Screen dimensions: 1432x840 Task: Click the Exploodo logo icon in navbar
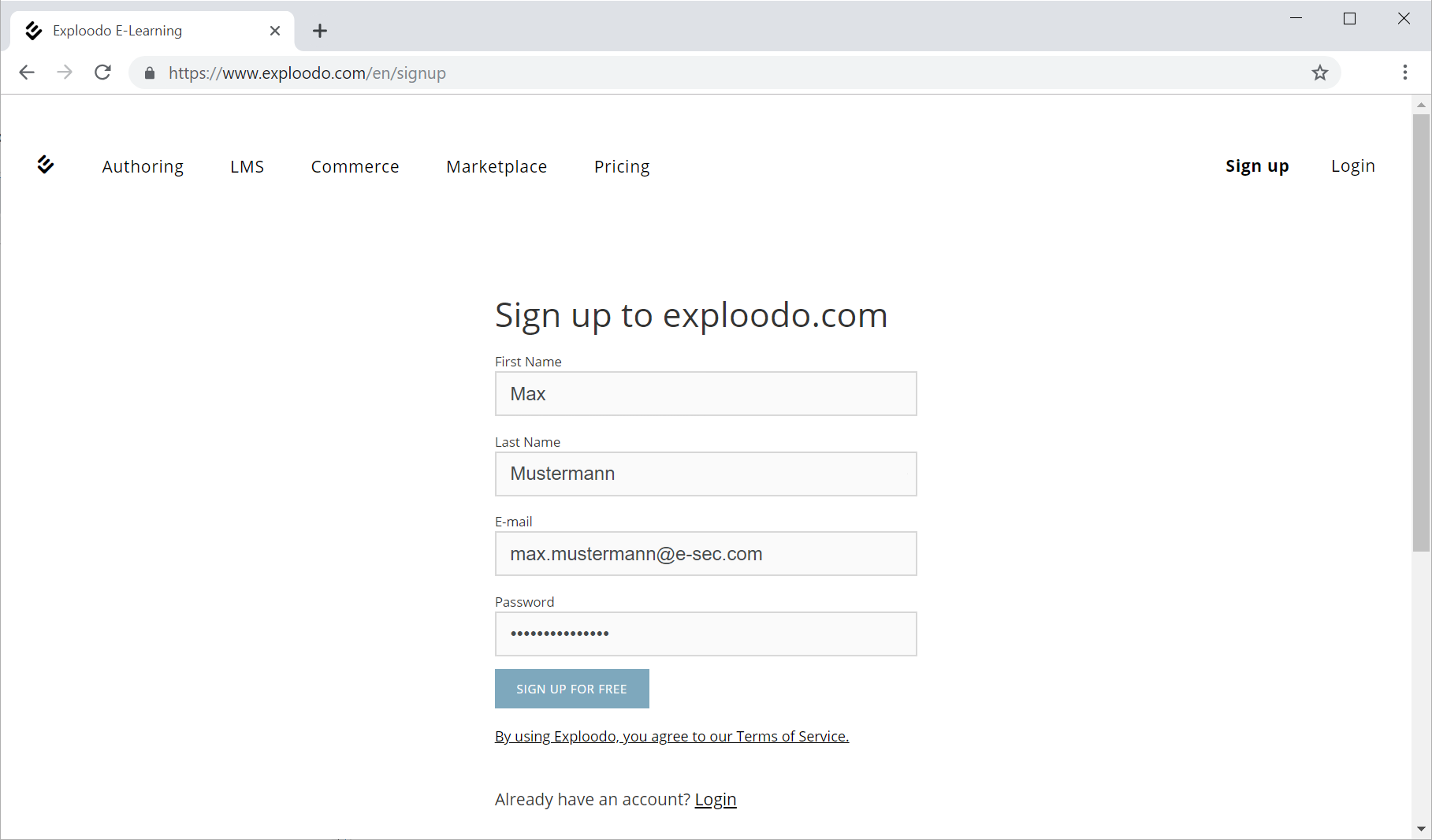tap(46, 165)
